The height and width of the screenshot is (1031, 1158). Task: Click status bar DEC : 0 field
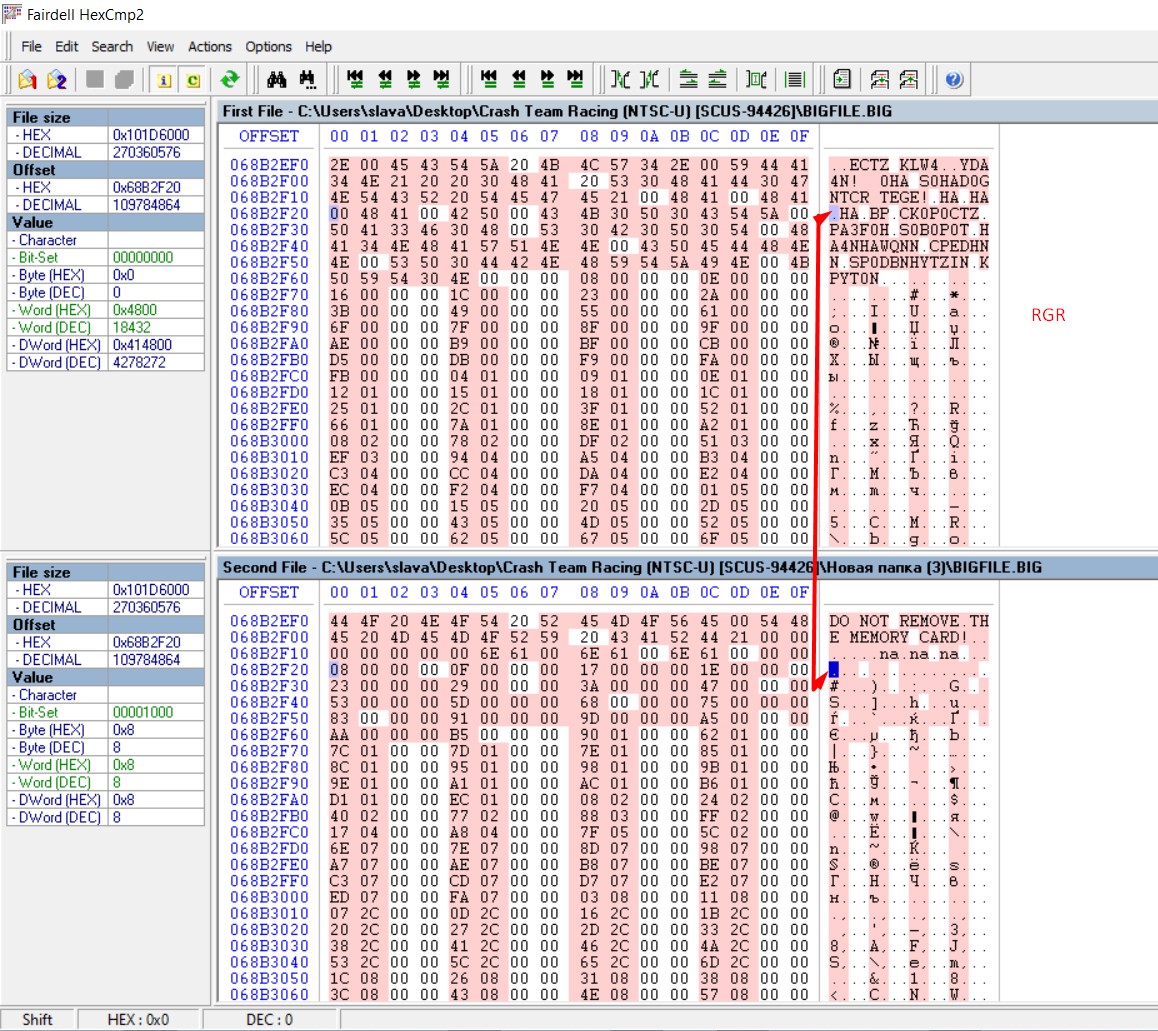[x=270, y=1020]
